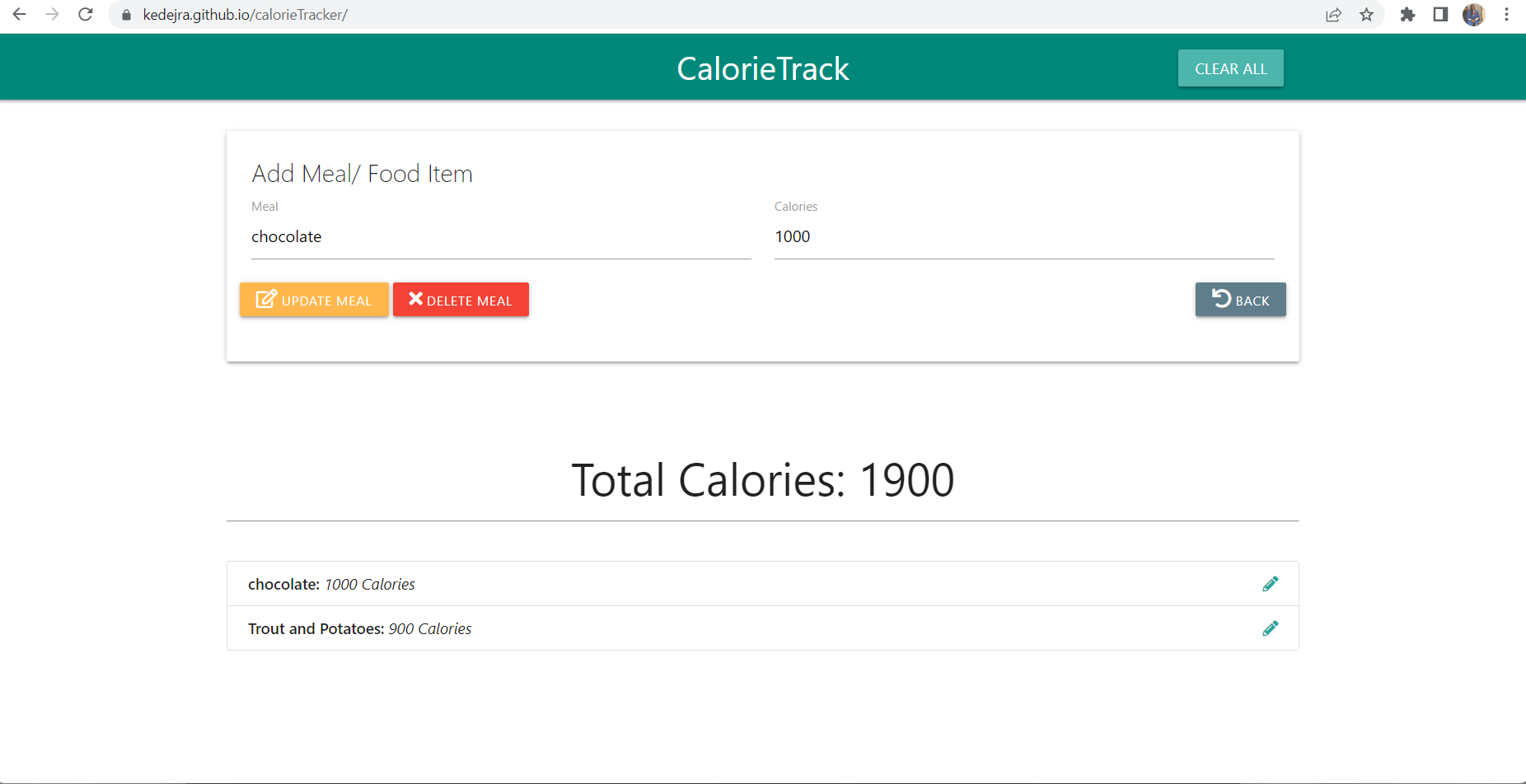Click the undo arrow icon on BACK button
Screen dimensions: 1526x784
[1222, 299]
